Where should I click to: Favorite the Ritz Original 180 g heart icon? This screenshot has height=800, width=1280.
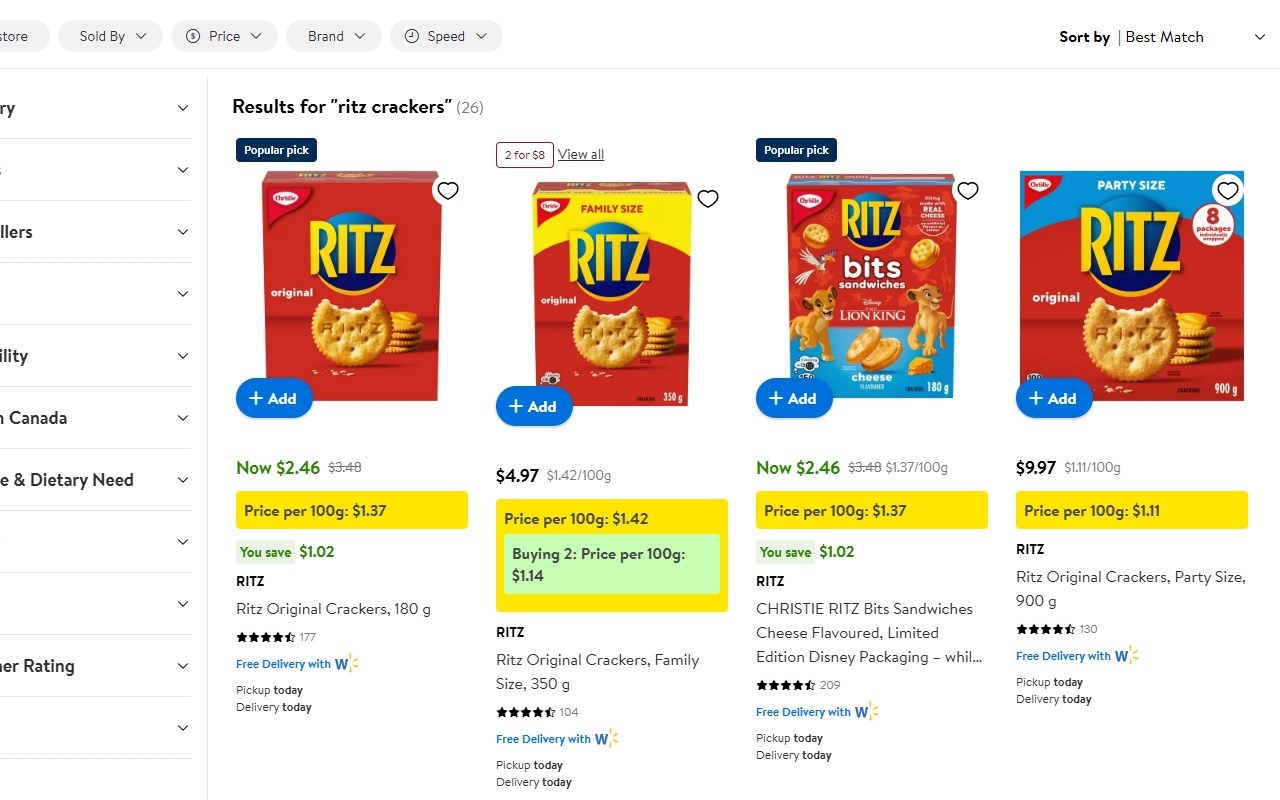[448, 191]
